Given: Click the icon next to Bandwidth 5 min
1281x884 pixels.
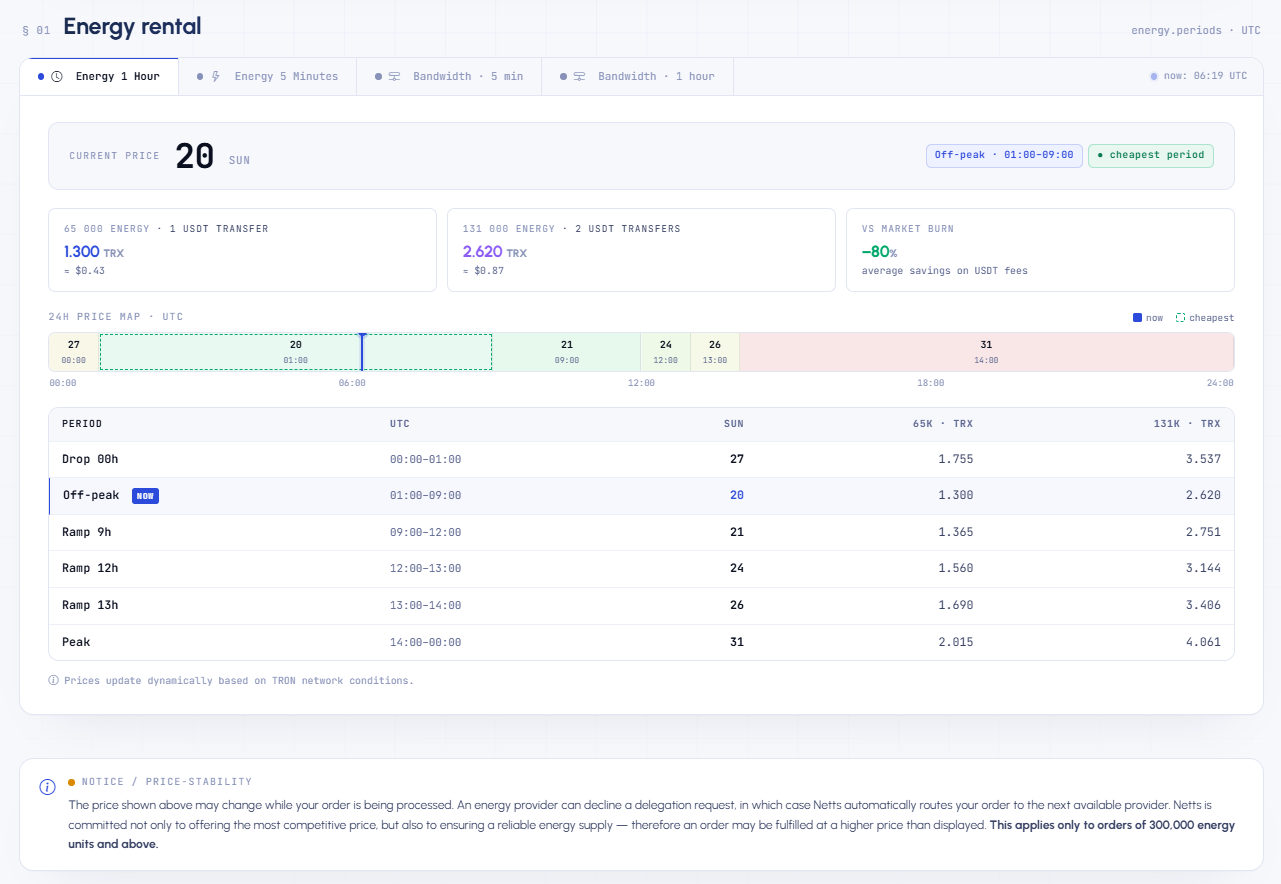Looking at the screenshot, I should coord(394,76).
